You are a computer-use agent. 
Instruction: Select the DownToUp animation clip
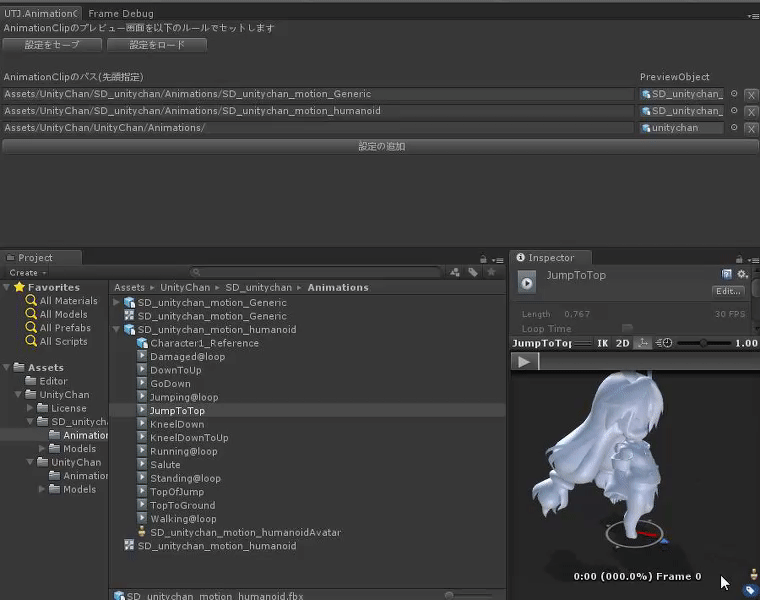click(x=175, y=370)
